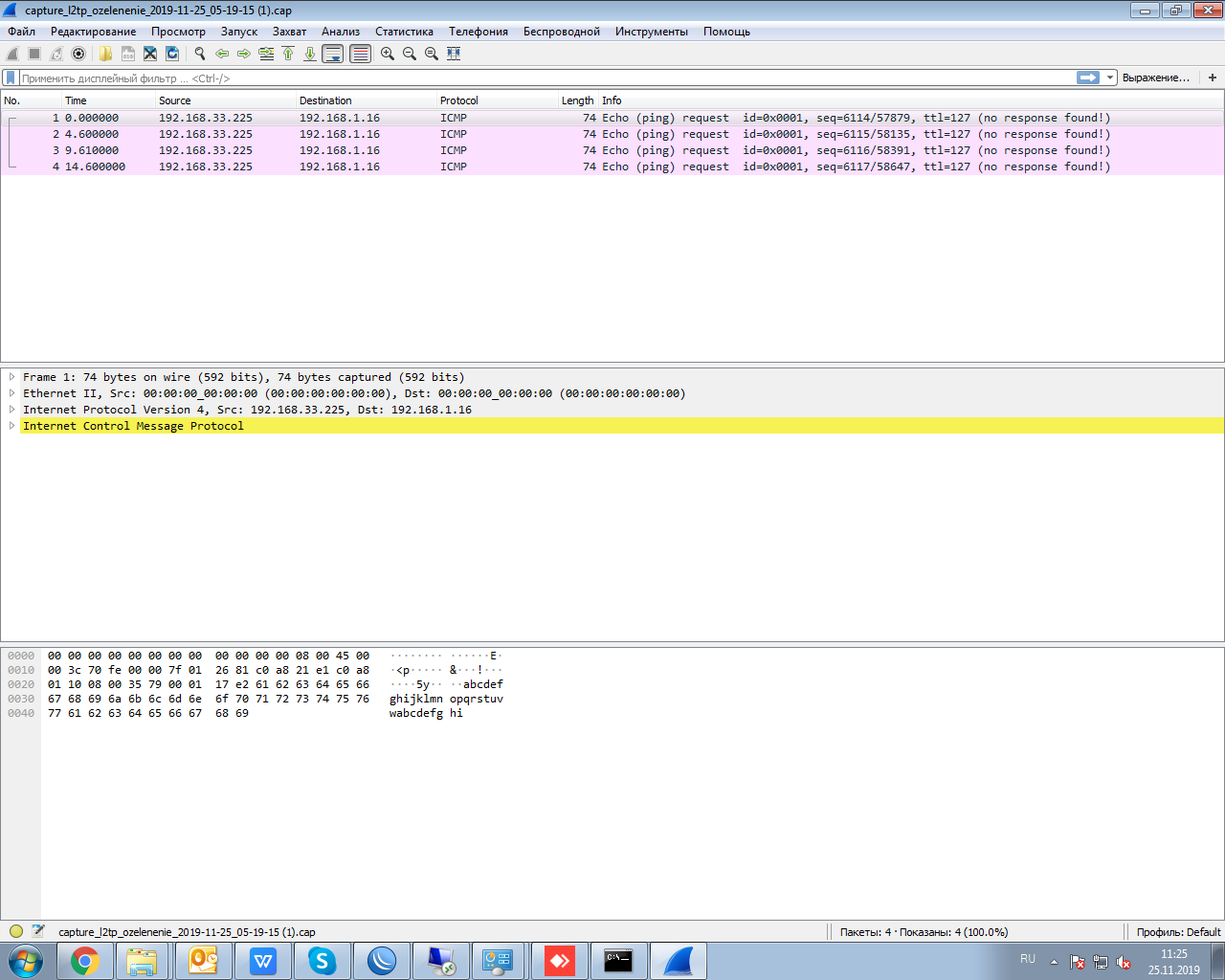
Task: Open the Анализ menu
Action: pyautogui.click(x=341, y=32)
